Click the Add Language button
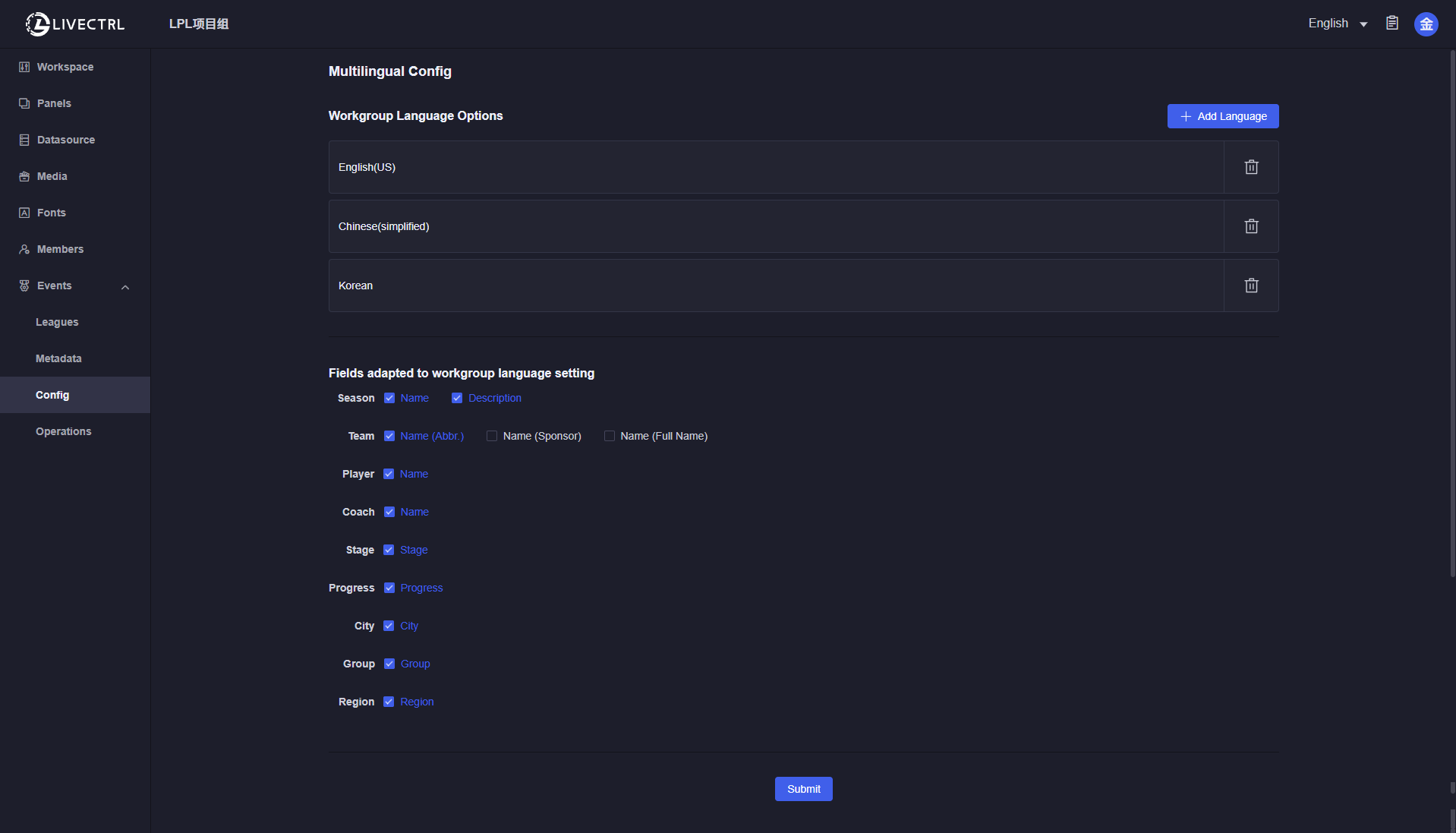1456x833 pixels. tap(1222, 116)
